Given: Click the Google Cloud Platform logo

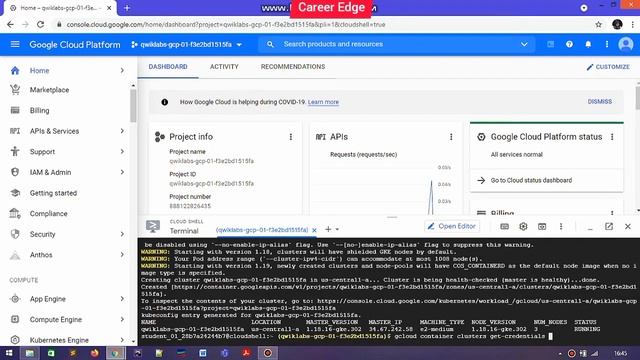Looking at the screenshot, I should click(x=75, y=44).
